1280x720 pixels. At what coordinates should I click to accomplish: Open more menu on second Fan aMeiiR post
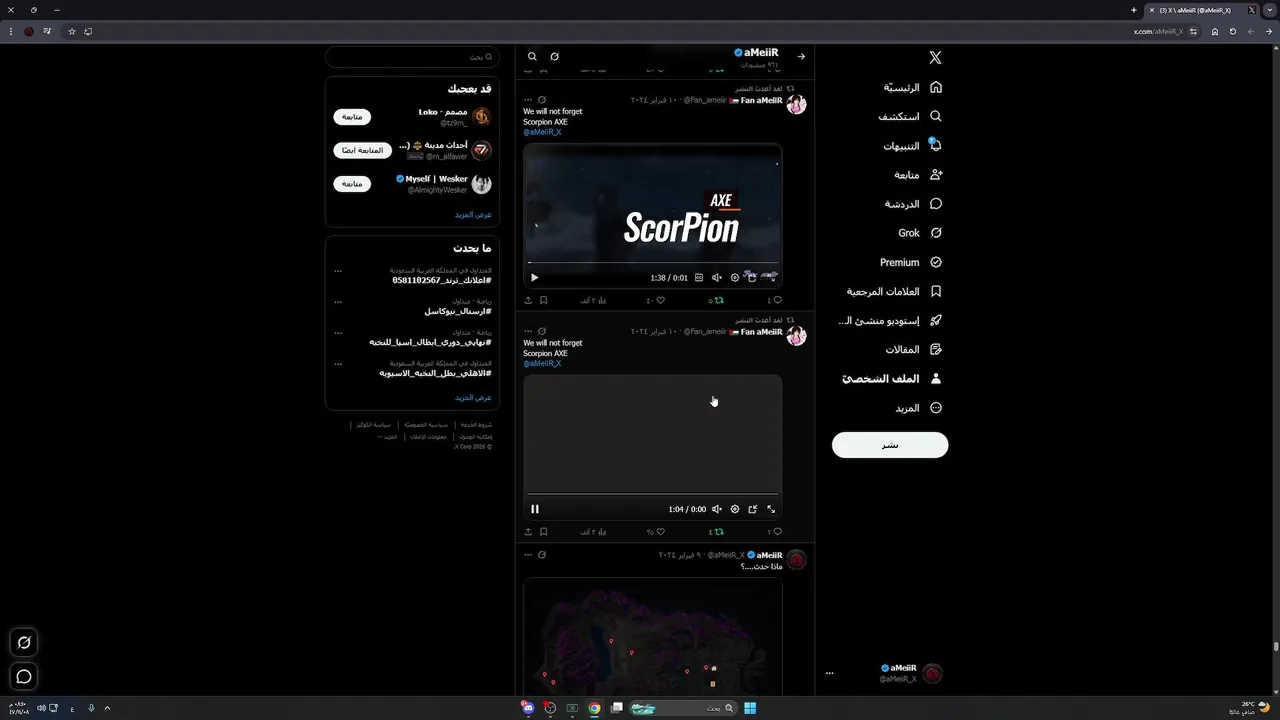528,331
